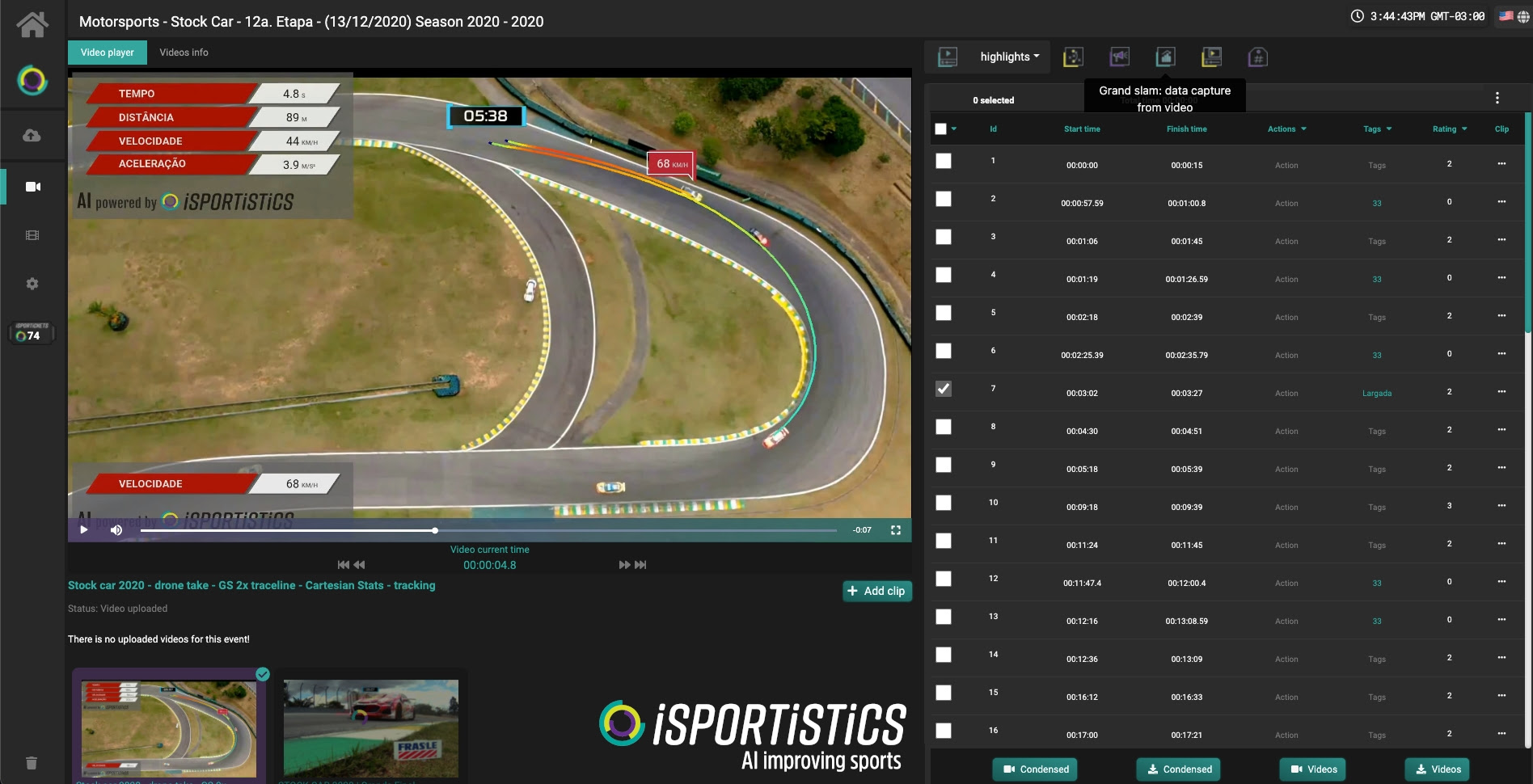Click the playlist icon left of highlights

(x=947, y=57)
